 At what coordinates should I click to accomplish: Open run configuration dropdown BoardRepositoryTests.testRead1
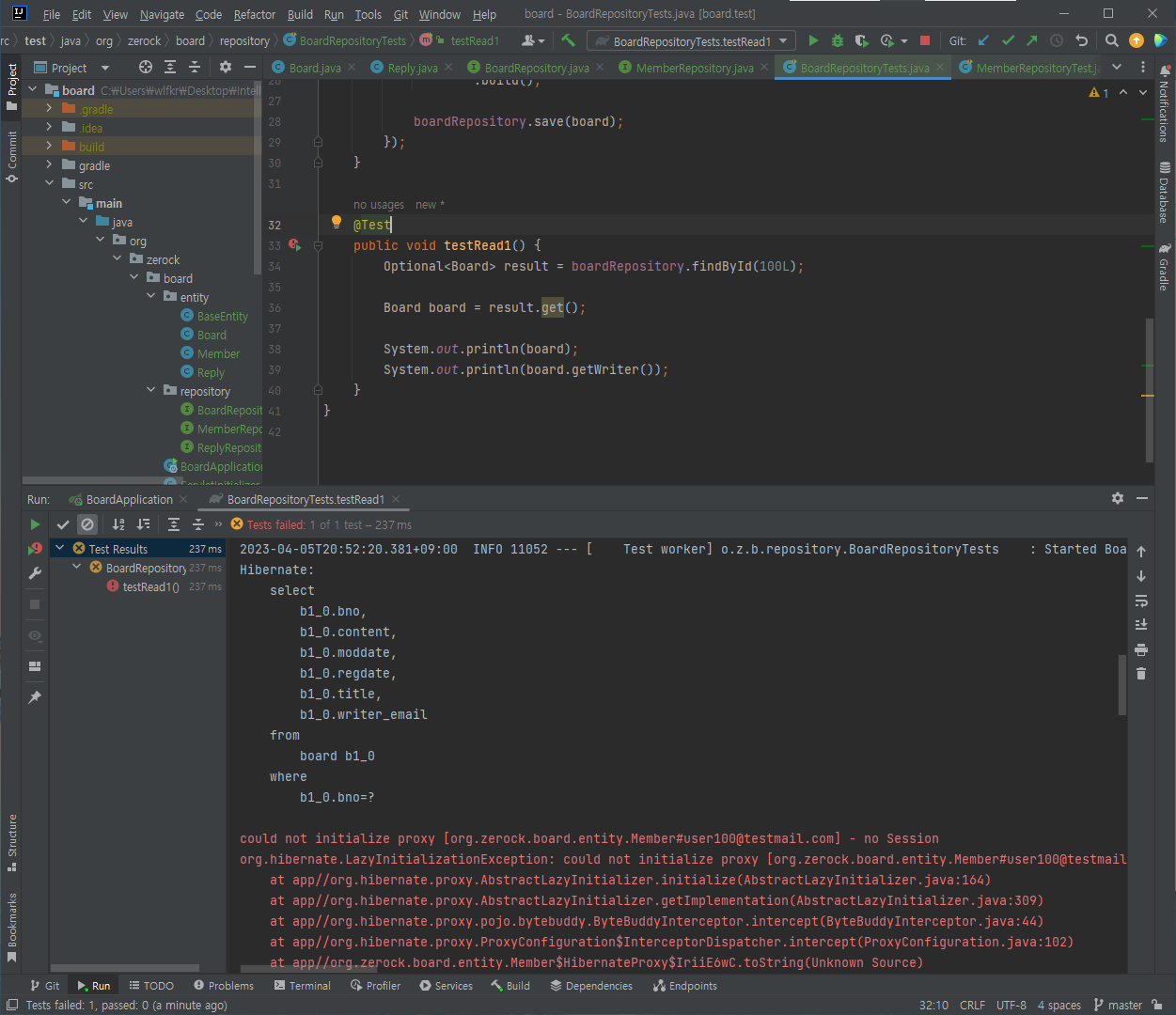(x=691, y=40)
